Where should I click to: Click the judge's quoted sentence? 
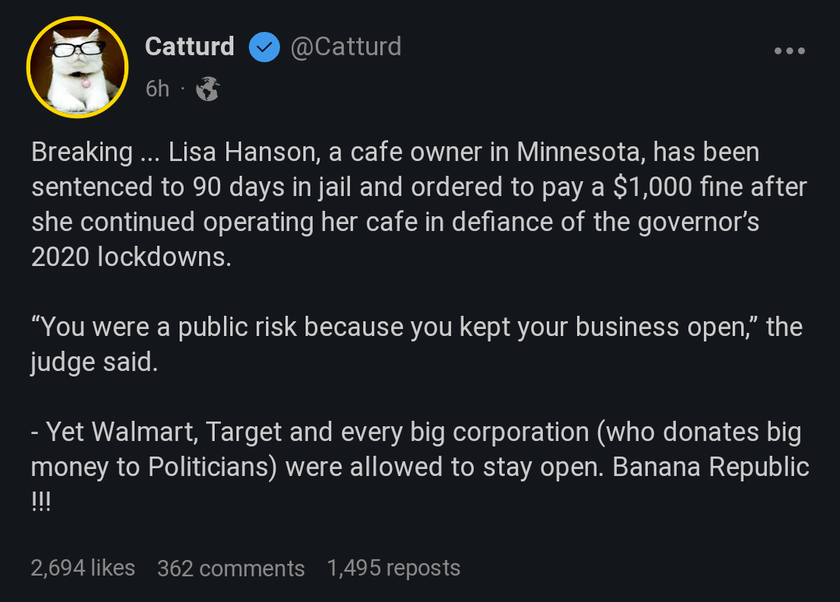(x=394, y=327)
